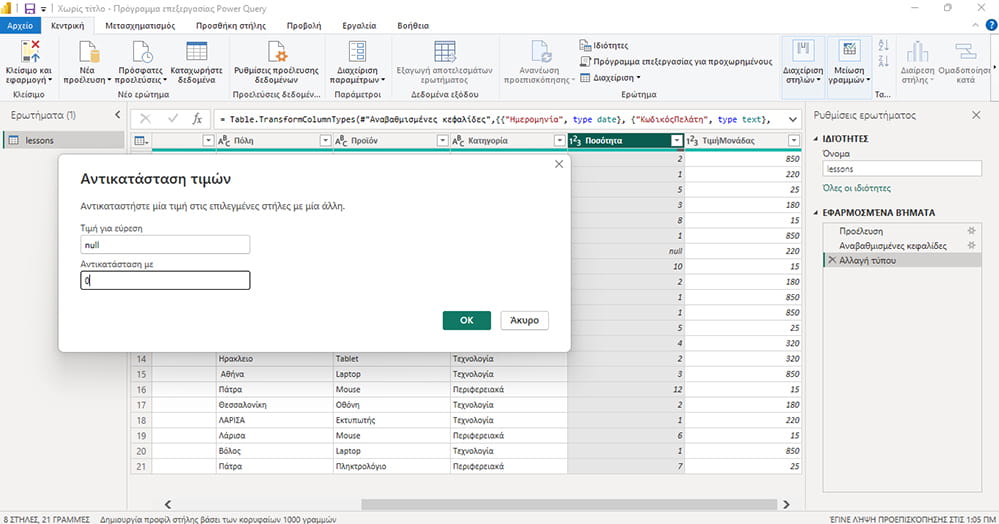Open Ιδιότητες in the Ερώτημα group
Image resolution: width=999 pixels, height=524 pixels.
(x=604, y=45)
